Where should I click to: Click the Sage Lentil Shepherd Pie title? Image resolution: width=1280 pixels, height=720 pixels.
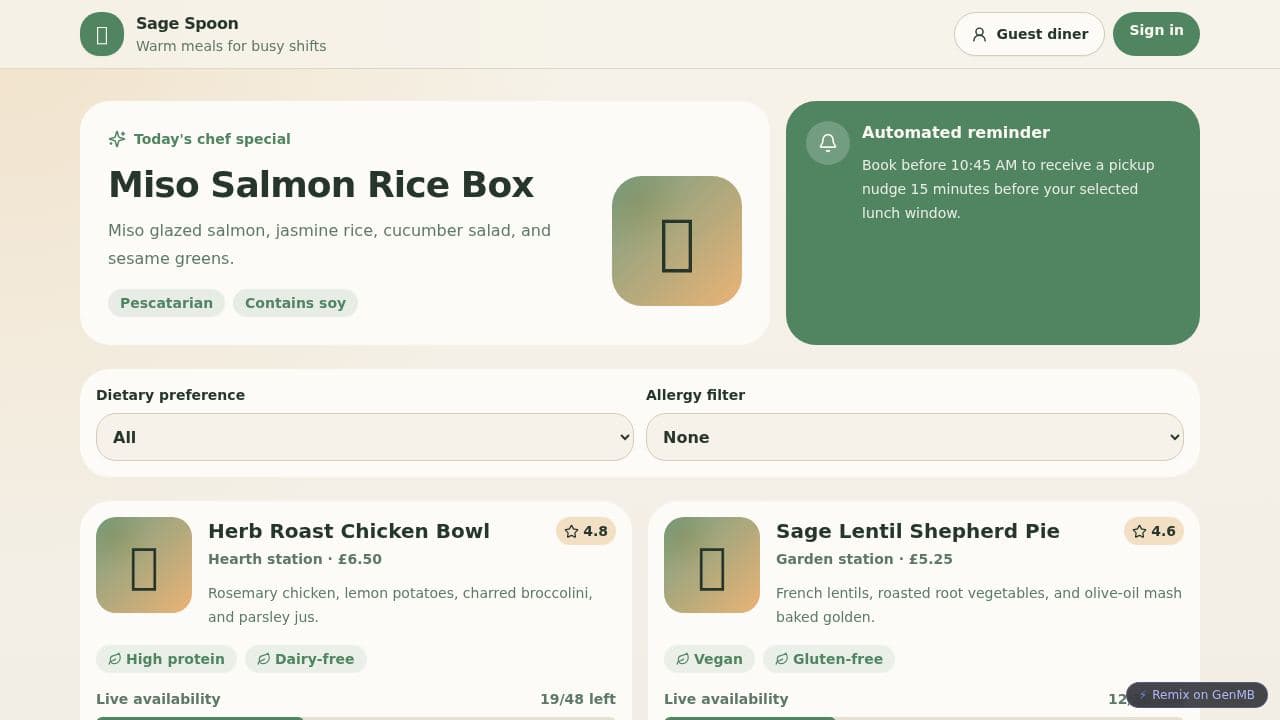click(918, 531)
